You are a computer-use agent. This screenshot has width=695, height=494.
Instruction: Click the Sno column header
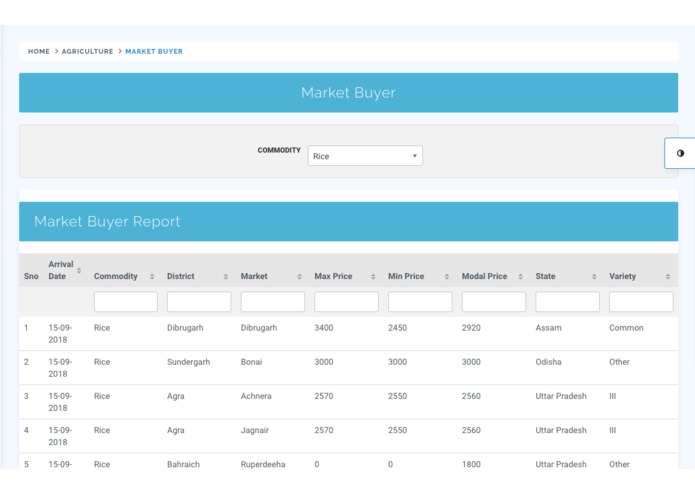click(x=31, y=276)
